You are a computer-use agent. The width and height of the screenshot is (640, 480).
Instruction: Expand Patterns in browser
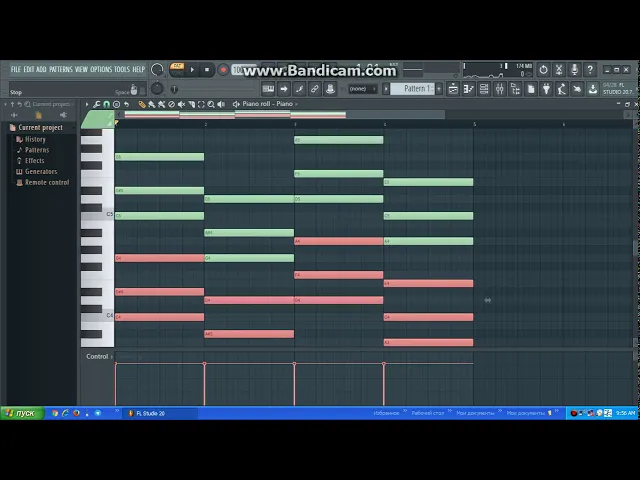37,150
